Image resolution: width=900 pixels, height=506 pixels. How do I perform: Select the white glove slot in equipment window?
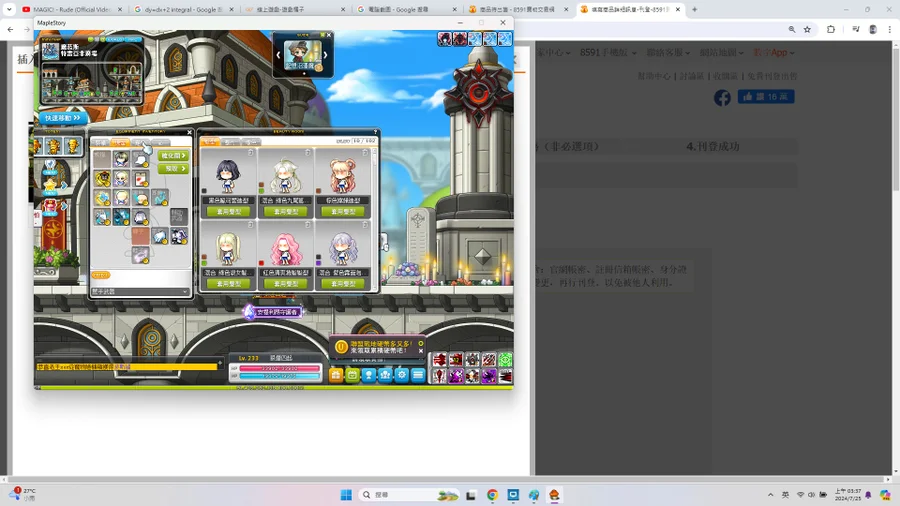(160, 236)
